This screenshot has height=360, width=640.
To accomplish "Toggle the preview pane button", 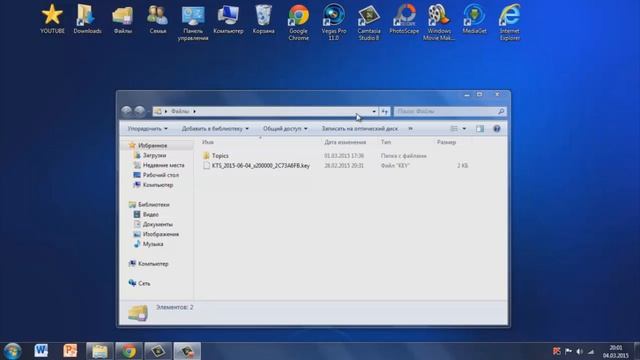I will pos(480,129).
